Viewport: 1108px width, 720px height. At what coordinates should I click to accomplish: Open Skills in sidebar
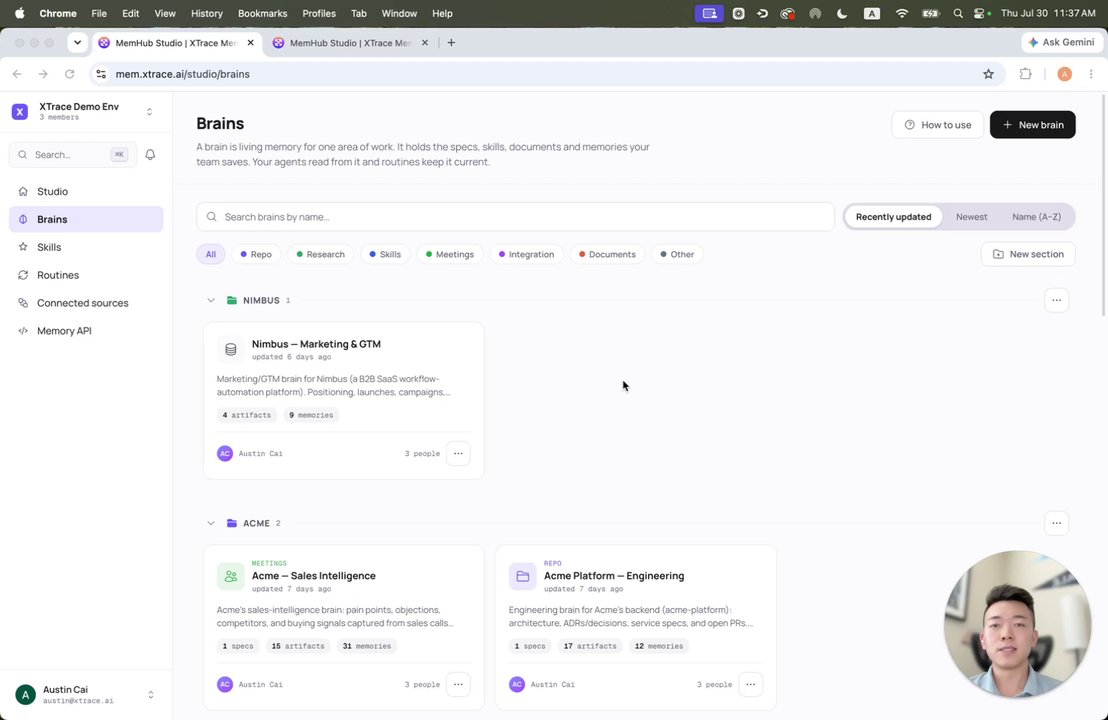pos(86,247)
